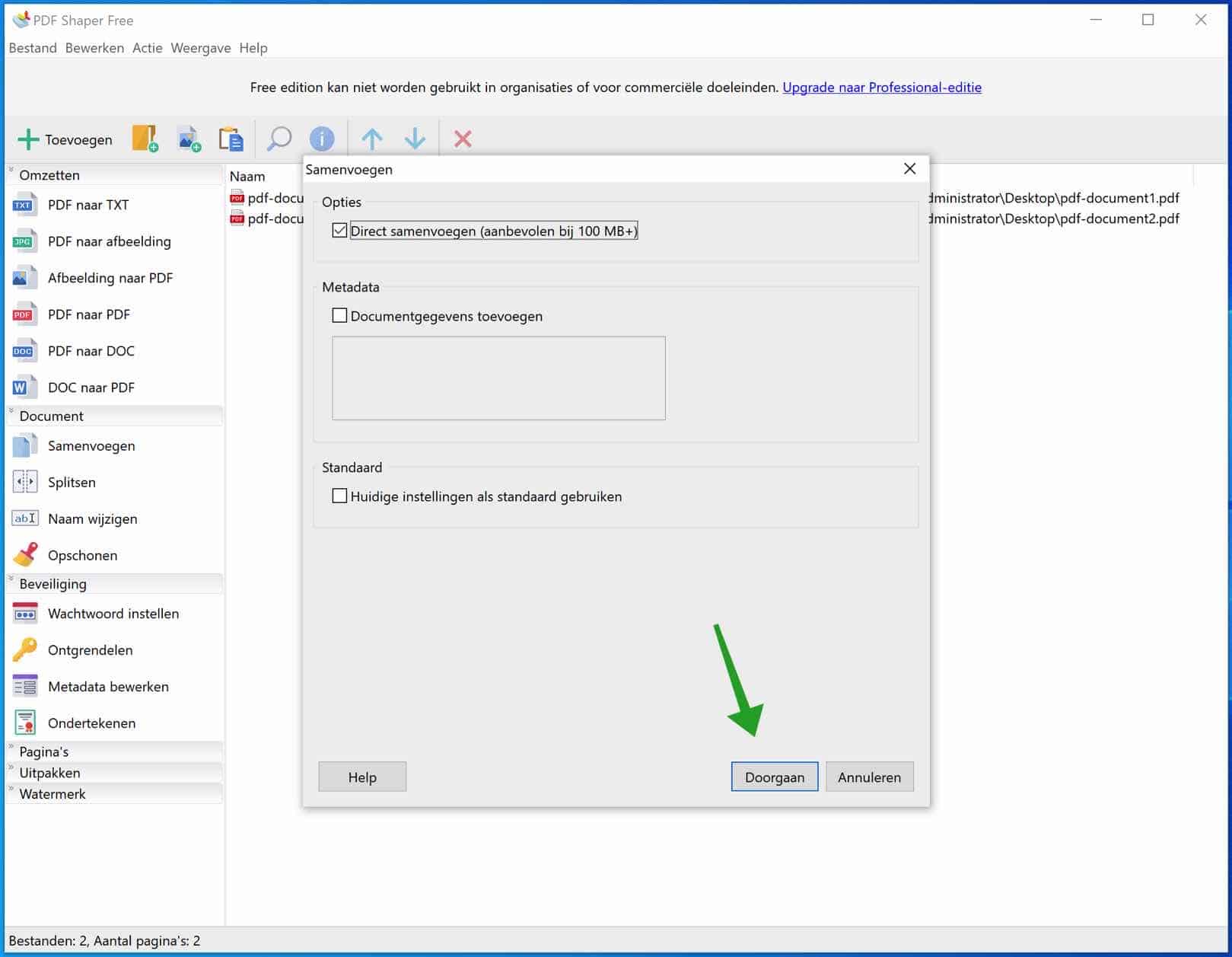The width and height of the screenshot is (1232, 957).
Task: Remove file with red X icon
Action: pyautogui.click(x=463, y=139)
